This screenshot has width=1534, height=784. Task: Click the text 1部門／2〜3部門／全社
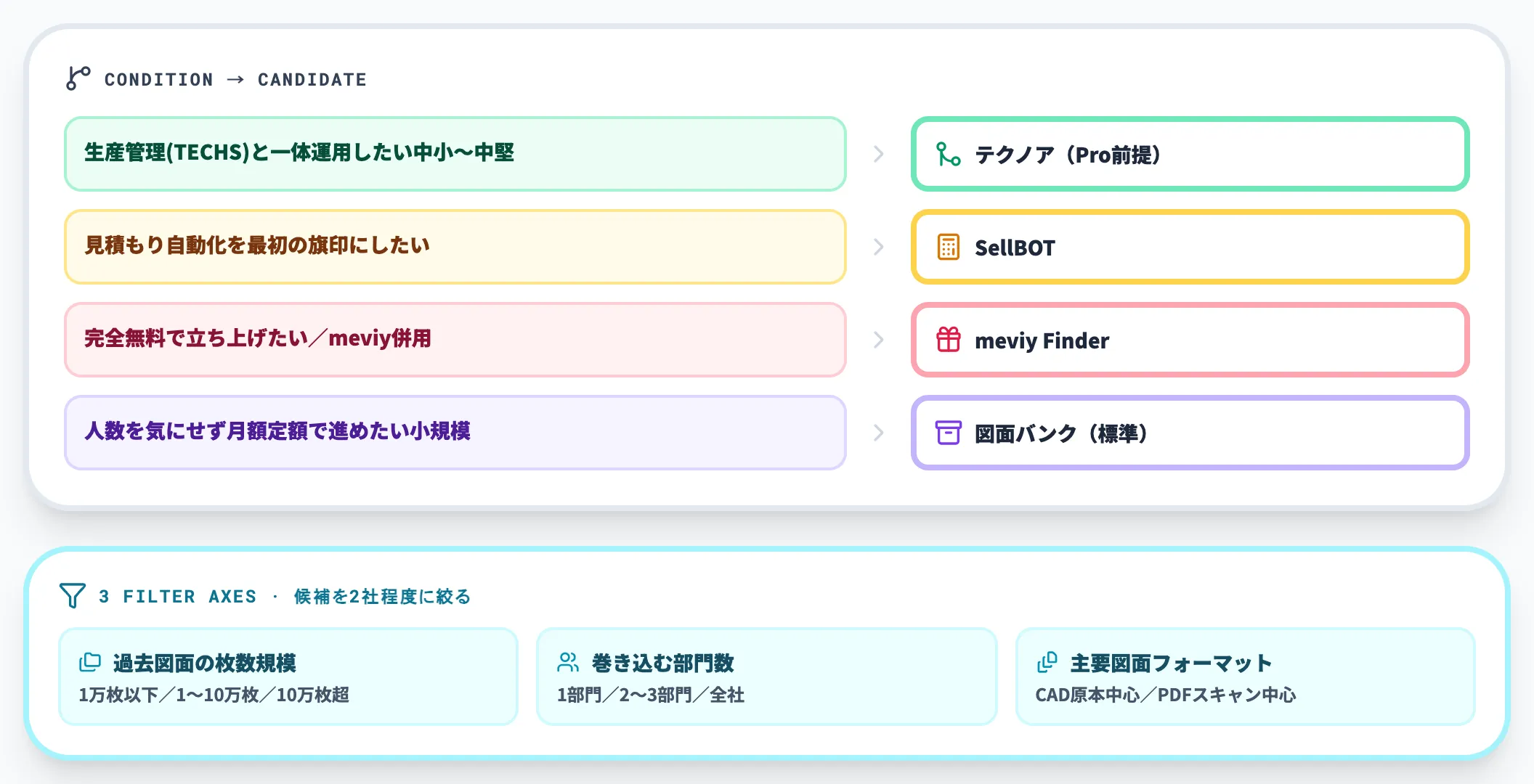pos(651,695)
